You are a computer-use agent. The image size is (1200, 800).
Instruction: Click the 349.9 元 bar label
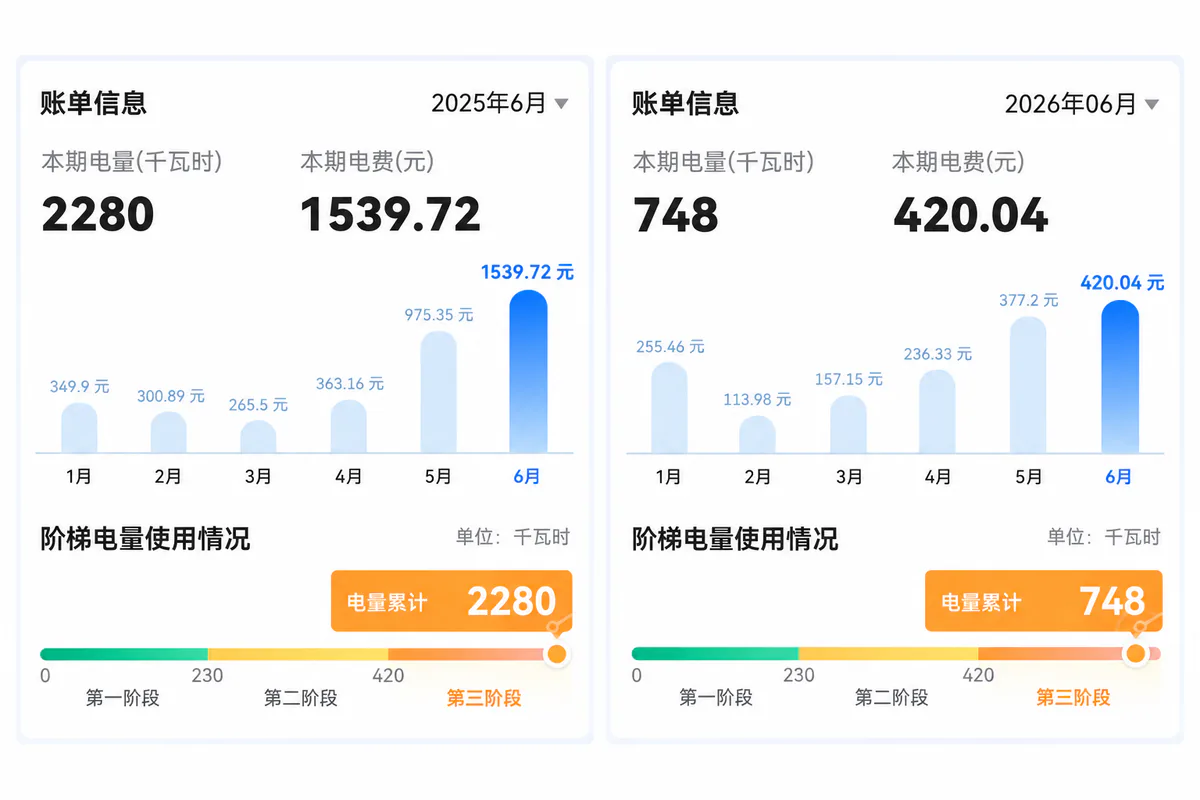[80, 386]
